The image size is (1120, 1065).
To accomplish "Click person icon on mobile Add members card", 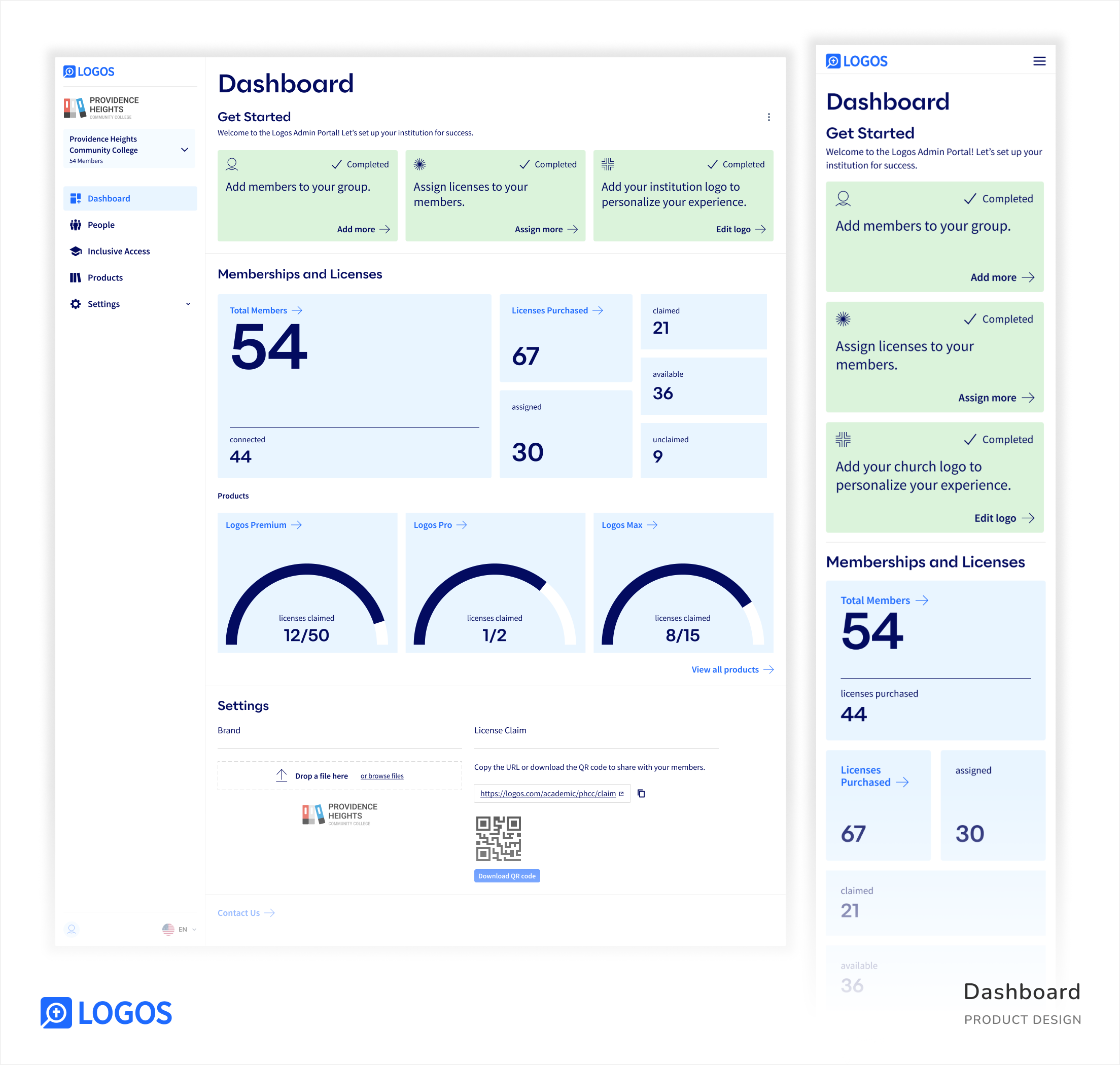I will 843,199.
